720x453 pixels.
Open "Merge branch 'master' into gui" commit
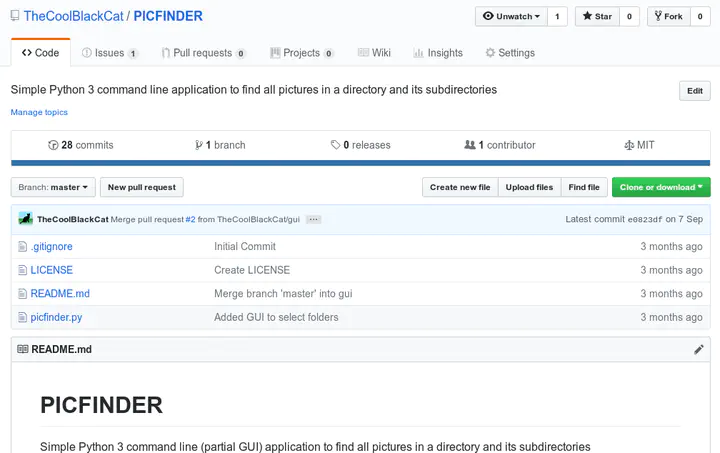(x=283, y=293)
